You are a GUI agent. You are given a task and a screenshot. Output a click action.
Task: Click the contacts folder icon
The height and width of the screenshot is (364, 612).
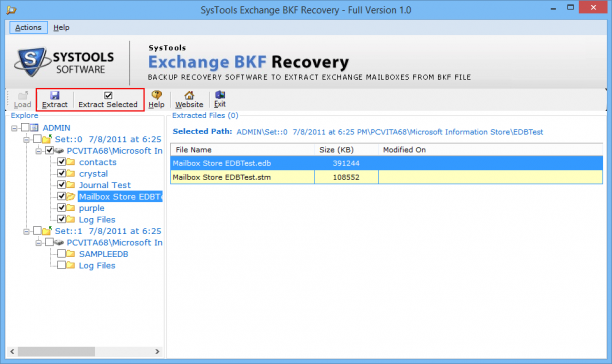[71, 162]
